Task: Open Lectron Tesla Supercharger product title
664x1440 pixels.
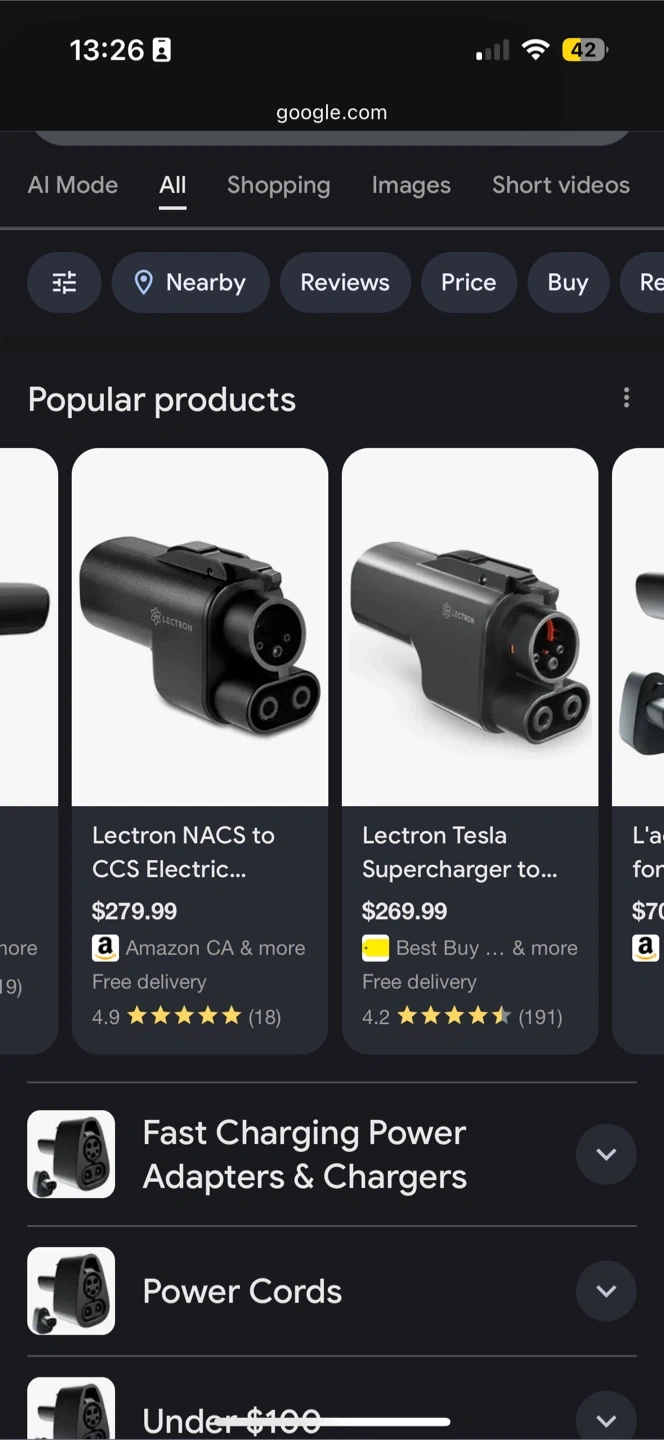Action: (x=459, y=852)
